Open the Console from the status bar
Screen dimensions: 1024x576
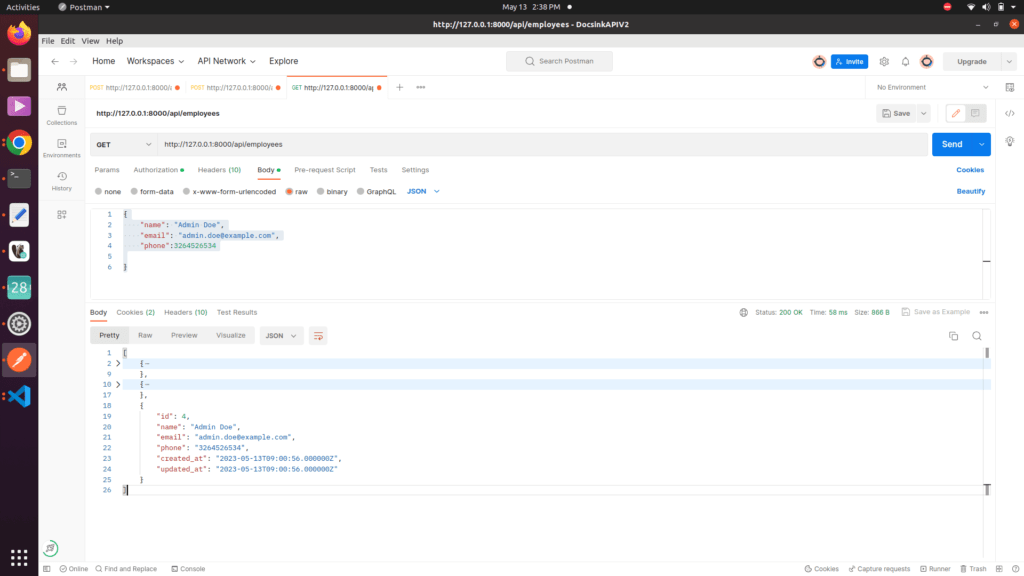click(x=188, y=568)
